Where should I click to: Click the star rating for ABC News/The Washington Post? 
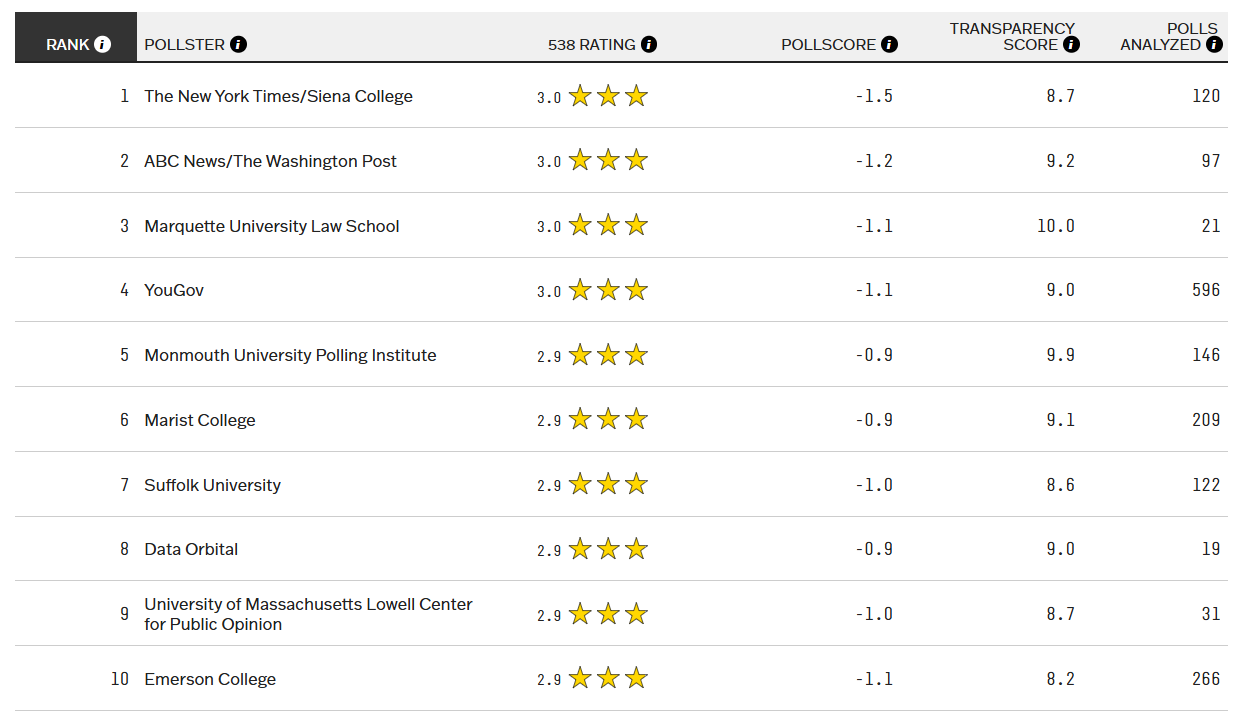tap(608, 160)
